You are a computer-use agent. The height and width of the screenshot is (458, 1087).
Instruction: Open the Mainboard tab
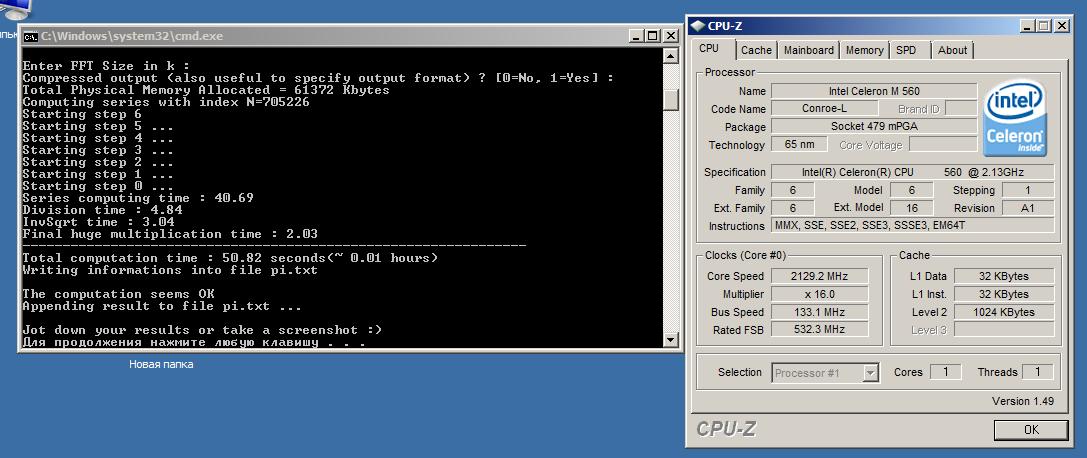[808, 50]
